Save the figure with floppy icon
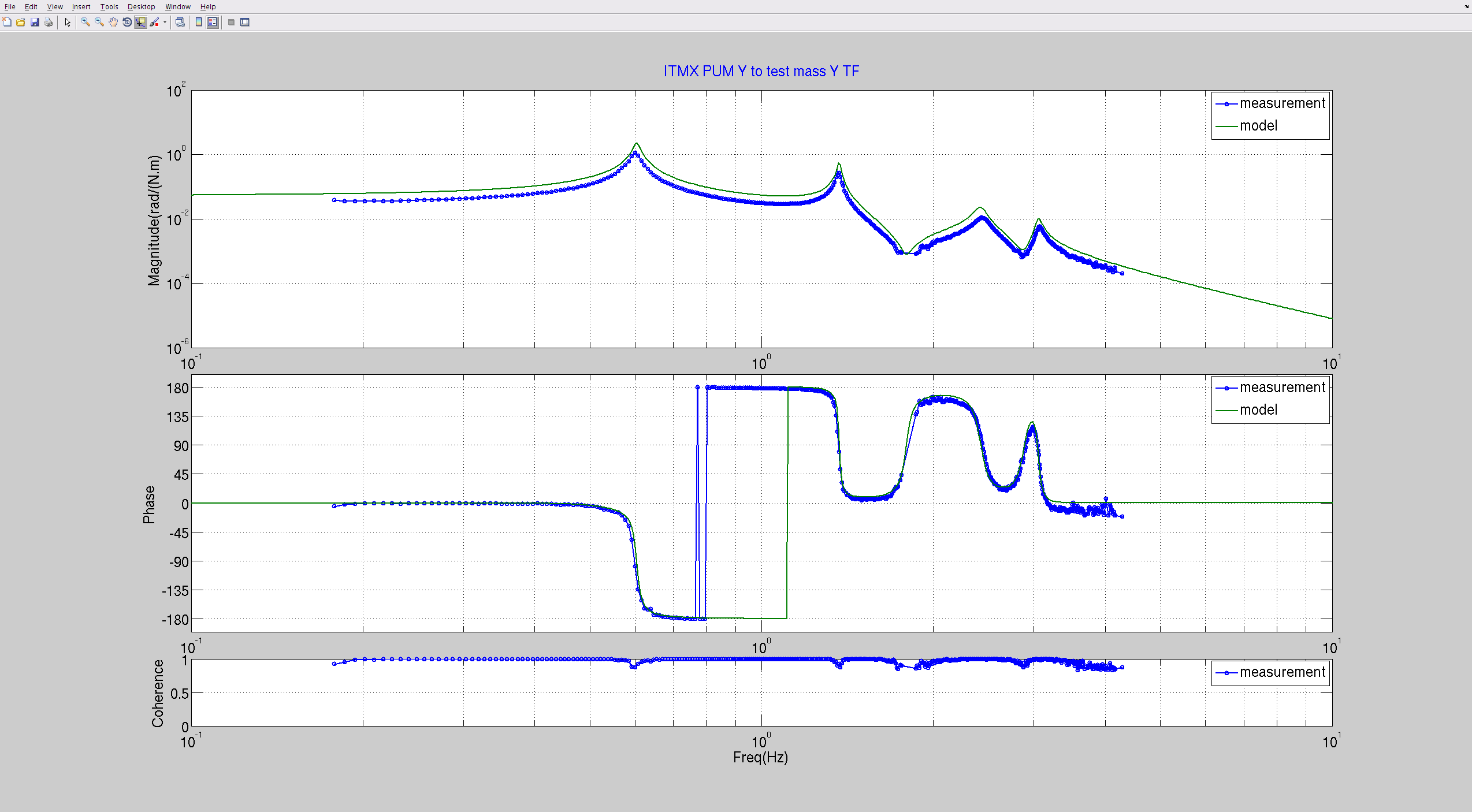This screenshot has height=812, width=1472. point(35,23)
